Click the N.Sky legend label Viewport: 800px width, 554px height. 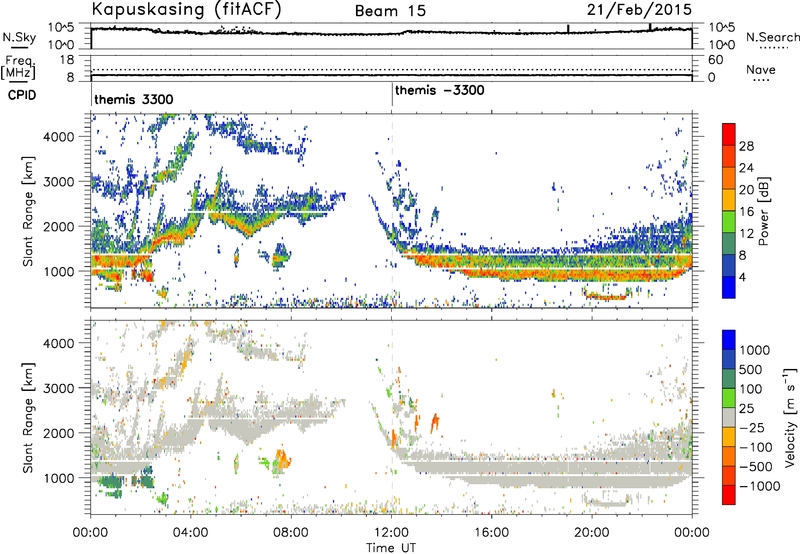coord(19,37)
